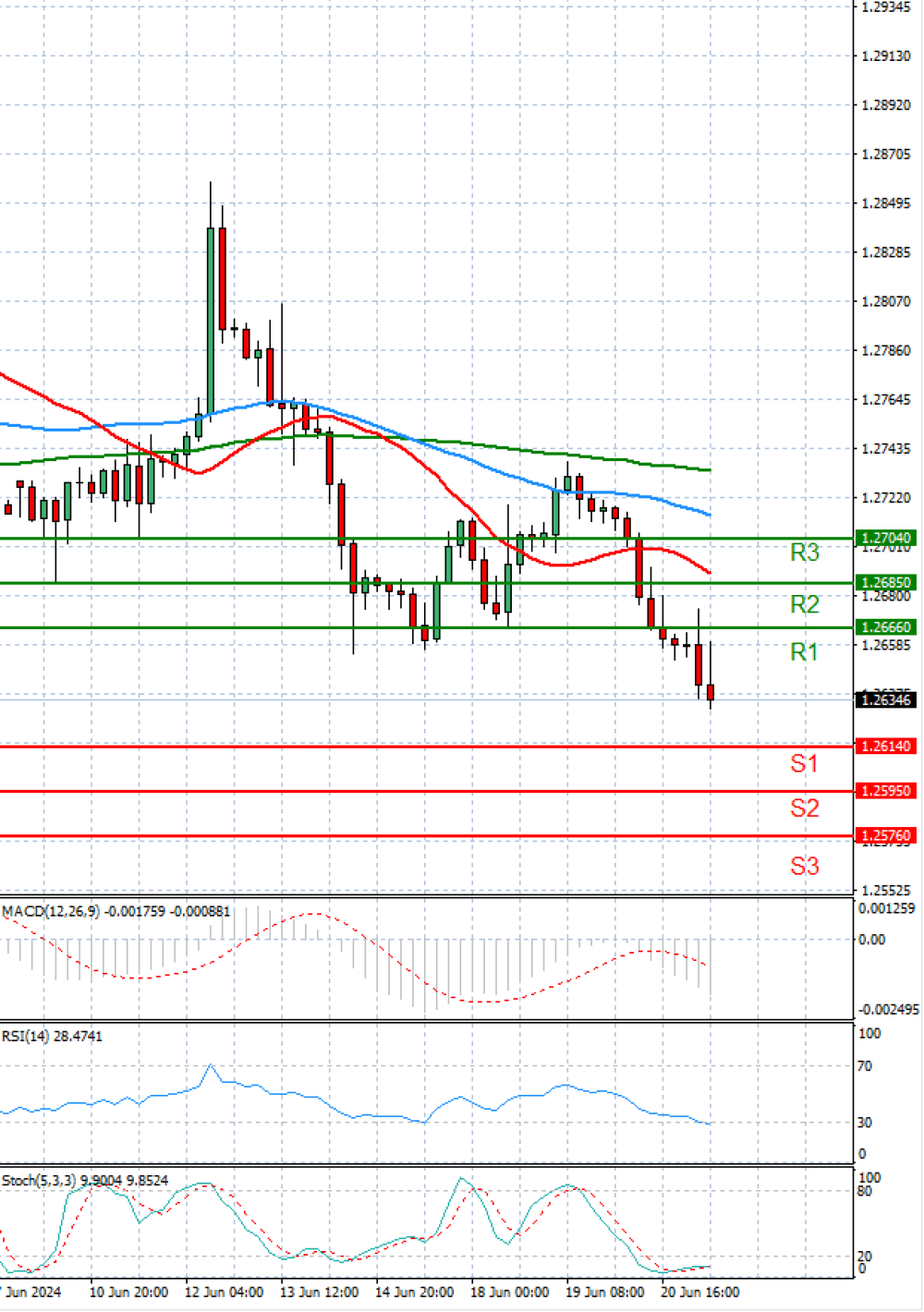Click the R1 resistance label
The width and height of the screenshot is (924, 1312).
click(804, 652)
